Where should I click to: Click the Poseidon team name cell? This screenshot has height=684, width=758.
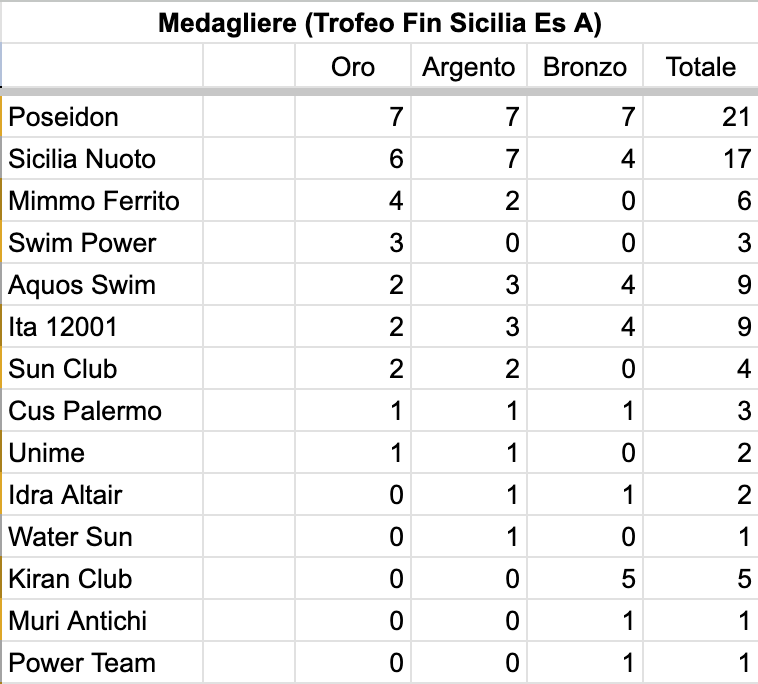point(102,116)
